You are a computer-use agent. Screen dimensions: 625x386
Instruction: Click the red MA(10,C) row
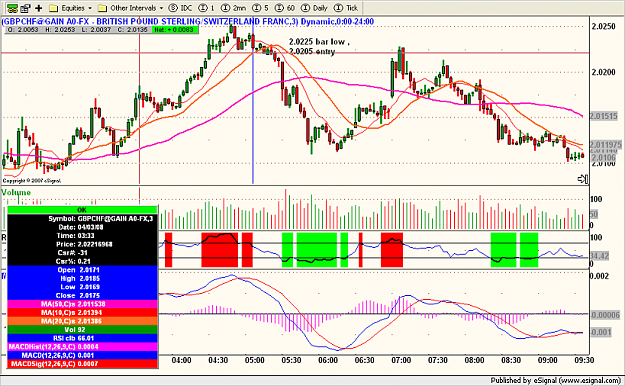[82, 313]
